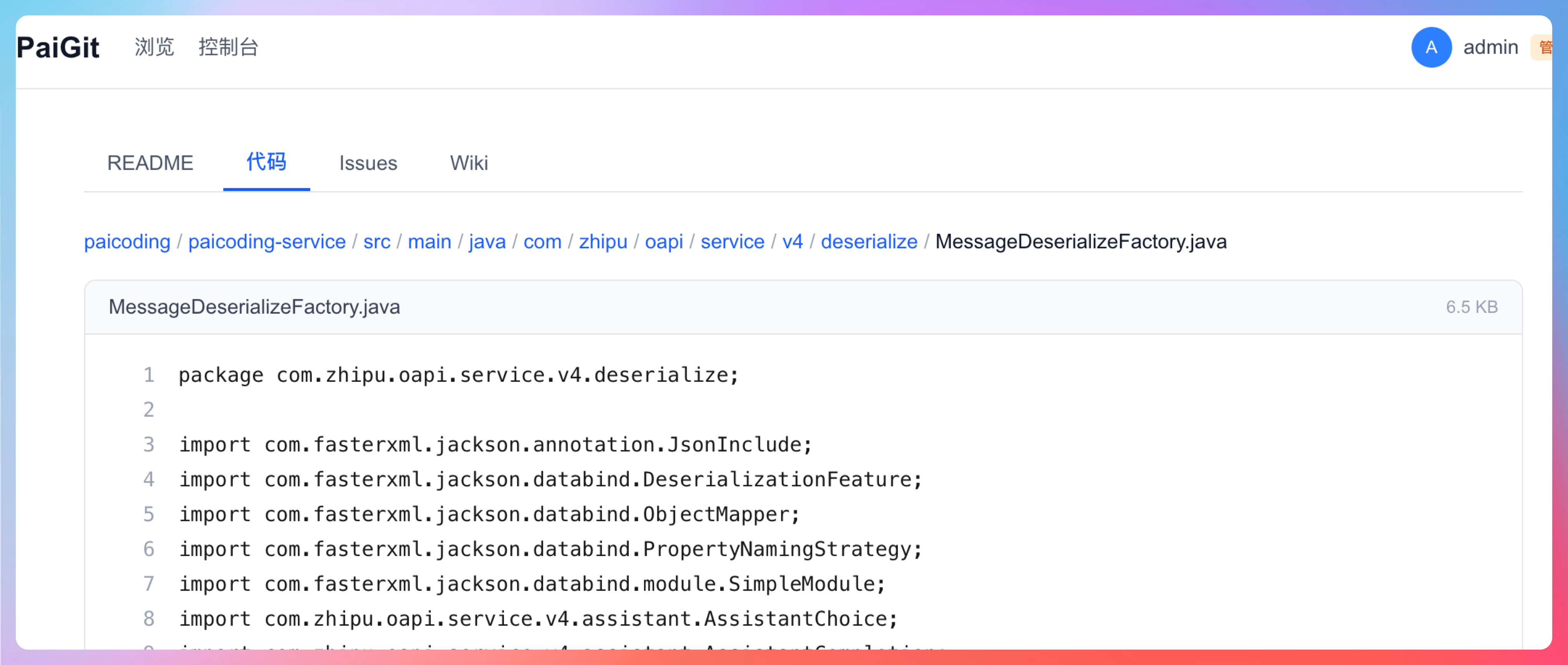Click line number 5 in code
Screen dimensions: 1568x665
(148, 515)
